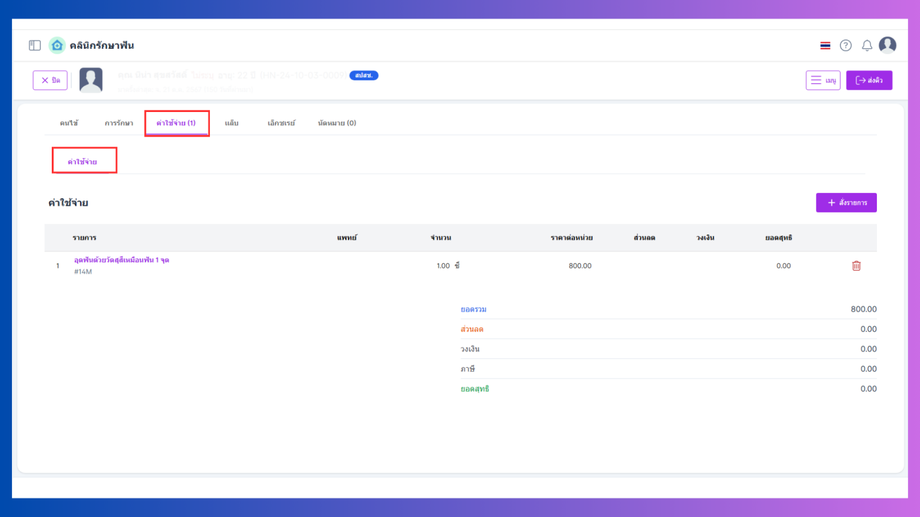
Task: Open the นัดหมาย (0) tab
Action: point(337,123)
